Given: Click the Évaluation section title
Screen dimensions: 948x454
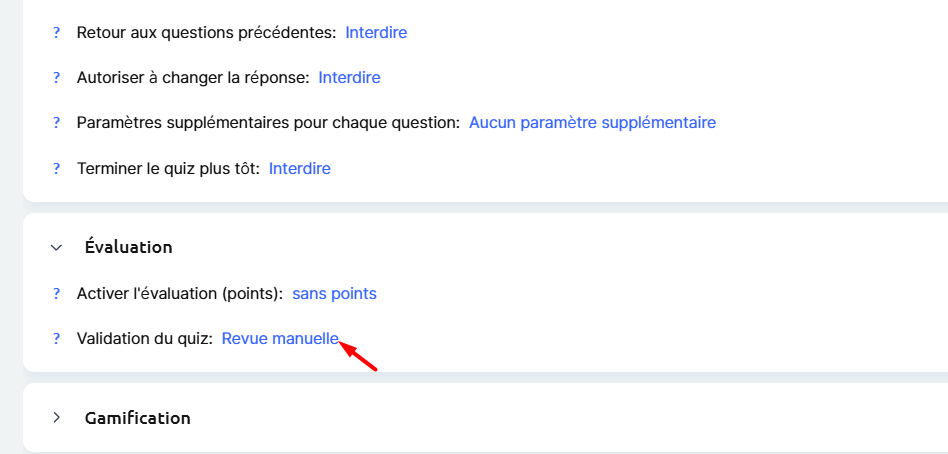Looking at the screenshot, I should tap(129, 247).
